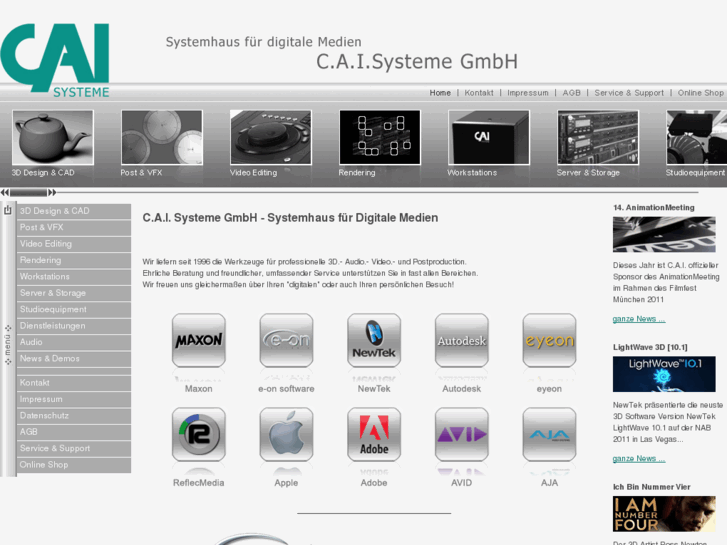Select 3D Design & CAD in sidebar menu
The width and height of the screenshot is (727, 545).
tap(74, 211)
